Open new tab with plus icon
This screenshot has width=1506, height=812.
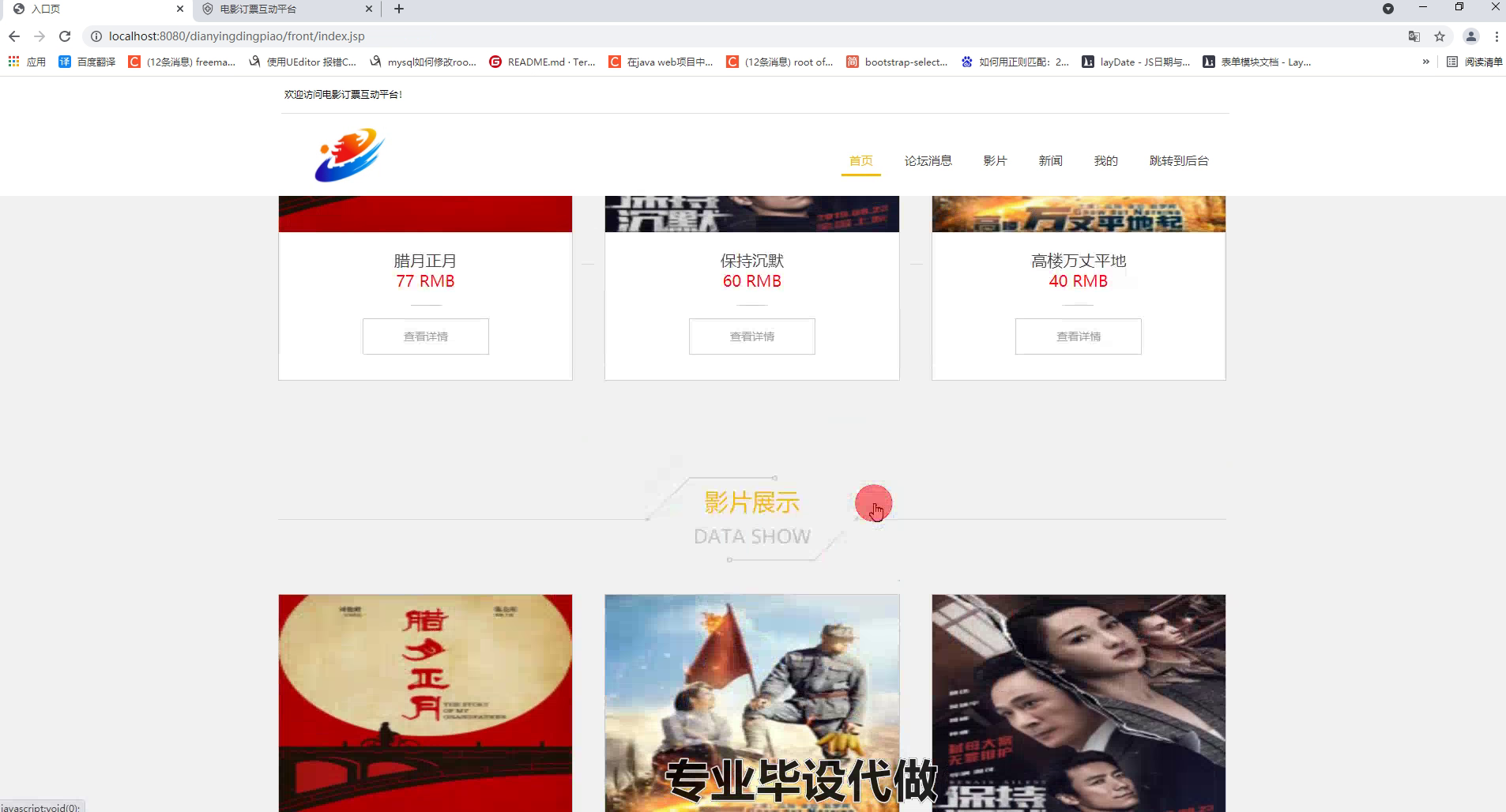399,9
